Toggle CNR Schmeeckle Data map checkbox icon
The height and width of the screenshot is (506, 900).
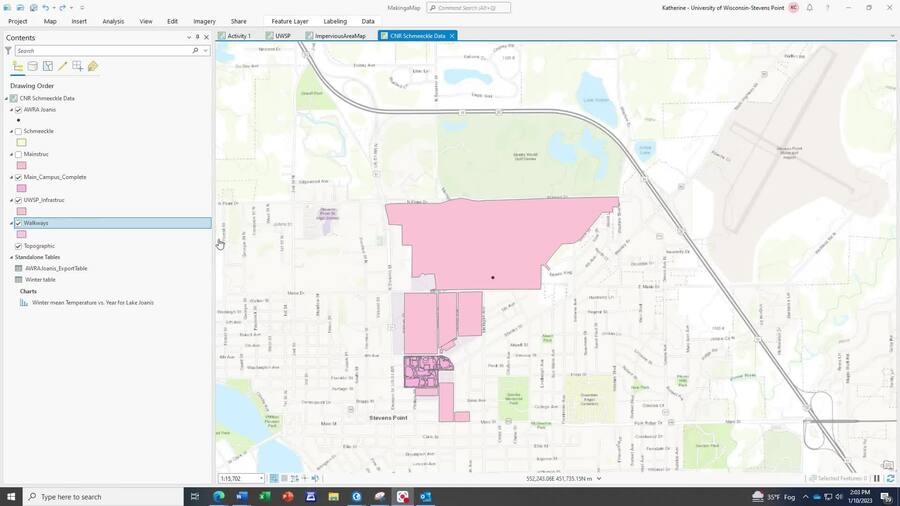(14, 99)
